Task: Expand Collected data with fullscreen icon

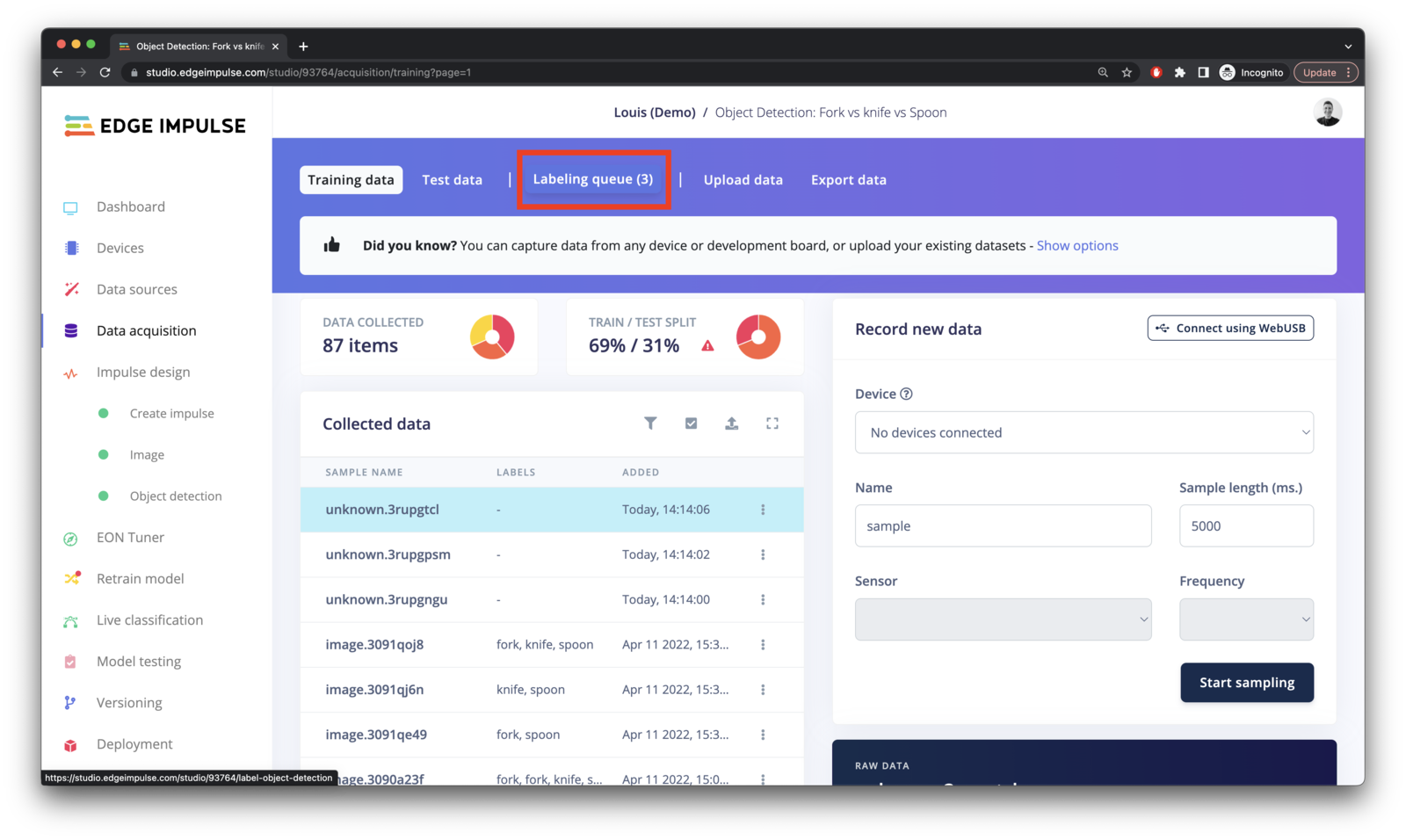Action: tap(772, 424)
